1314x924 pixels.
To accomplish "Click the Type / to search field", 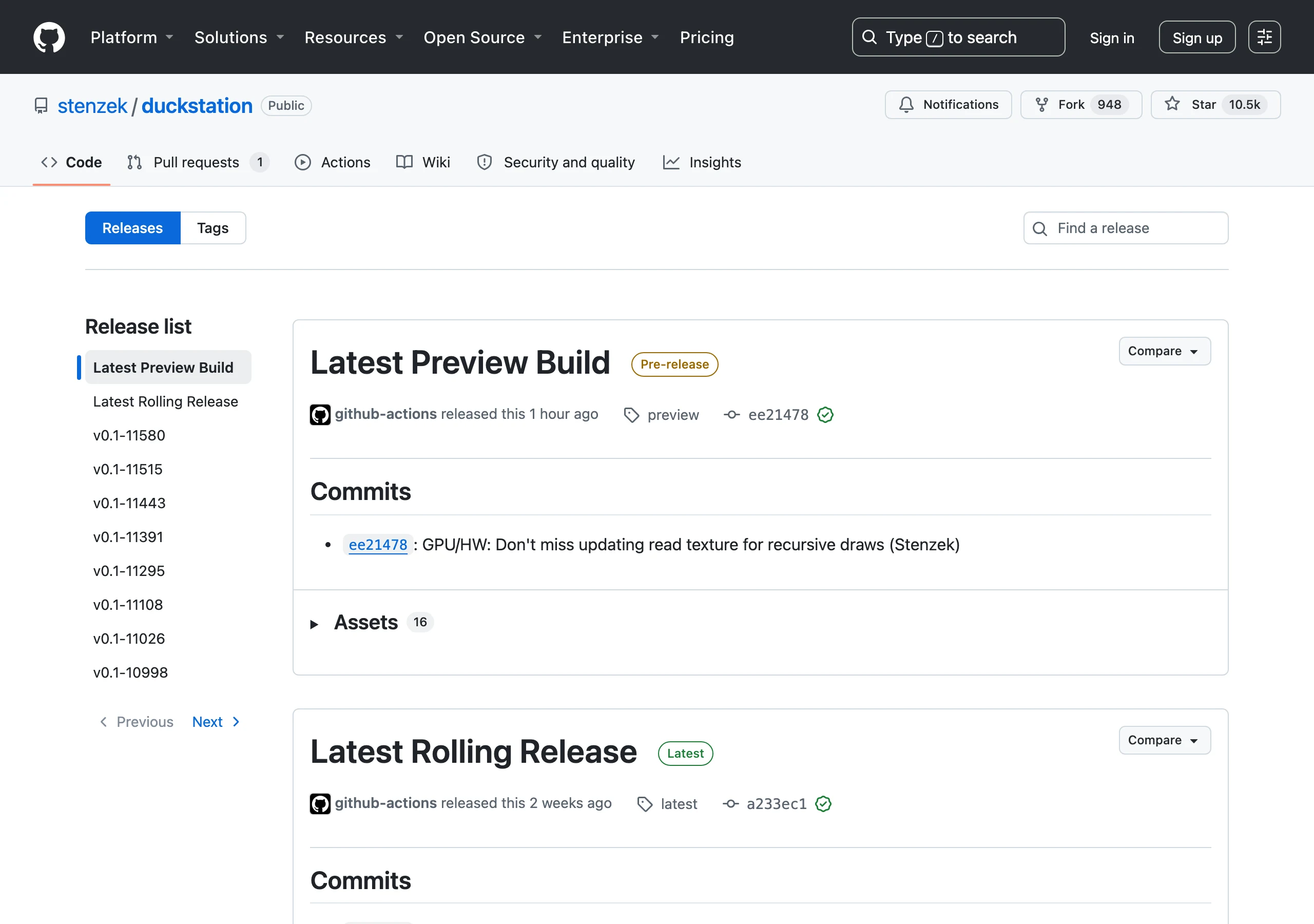I will coord(958,37).
